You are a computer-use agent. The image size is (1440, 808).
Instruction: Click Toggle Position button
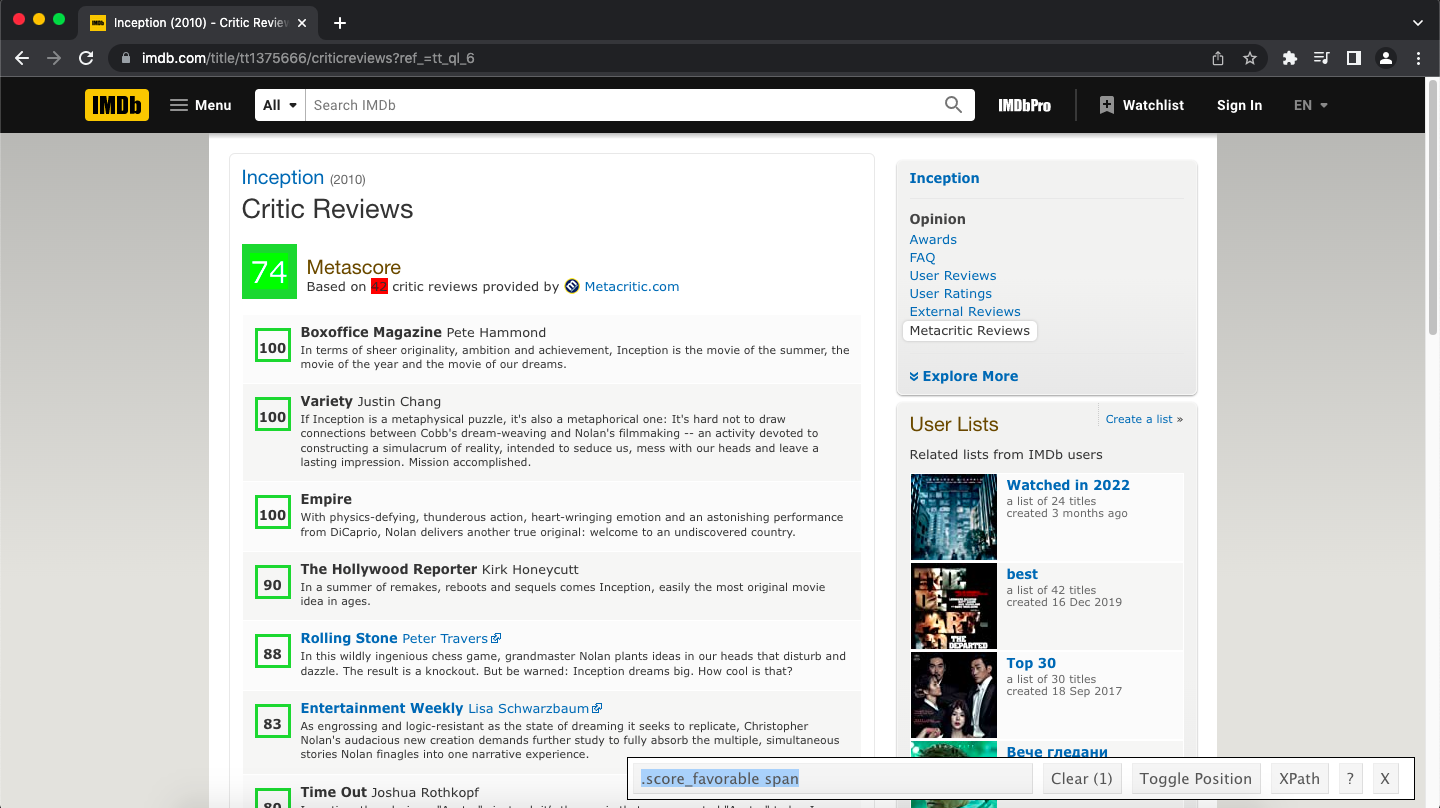[x=1196, y=779]
